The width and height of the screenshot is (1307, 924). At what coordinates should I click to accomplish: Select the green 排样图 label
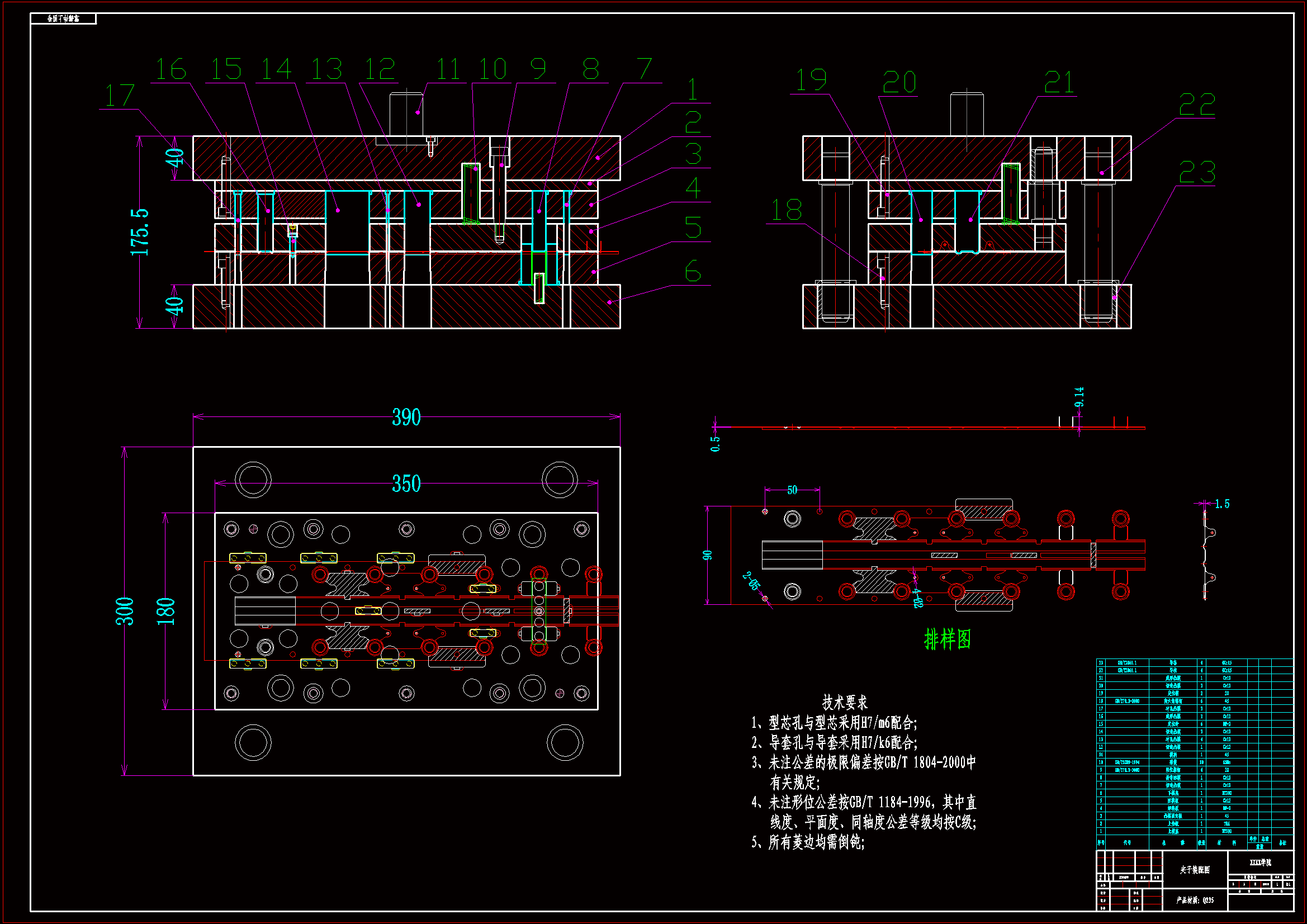click(x=947, y=639)
